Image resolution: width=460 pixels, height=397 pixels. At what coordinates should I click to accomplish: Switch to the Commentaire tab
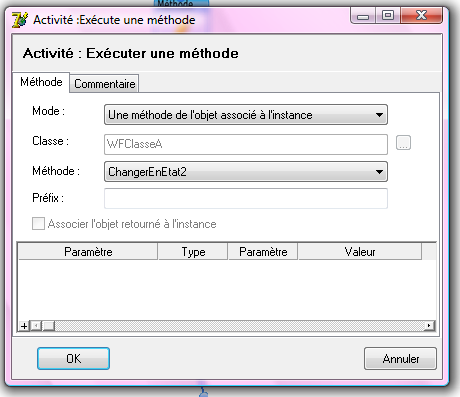click(x=105, y=84)
